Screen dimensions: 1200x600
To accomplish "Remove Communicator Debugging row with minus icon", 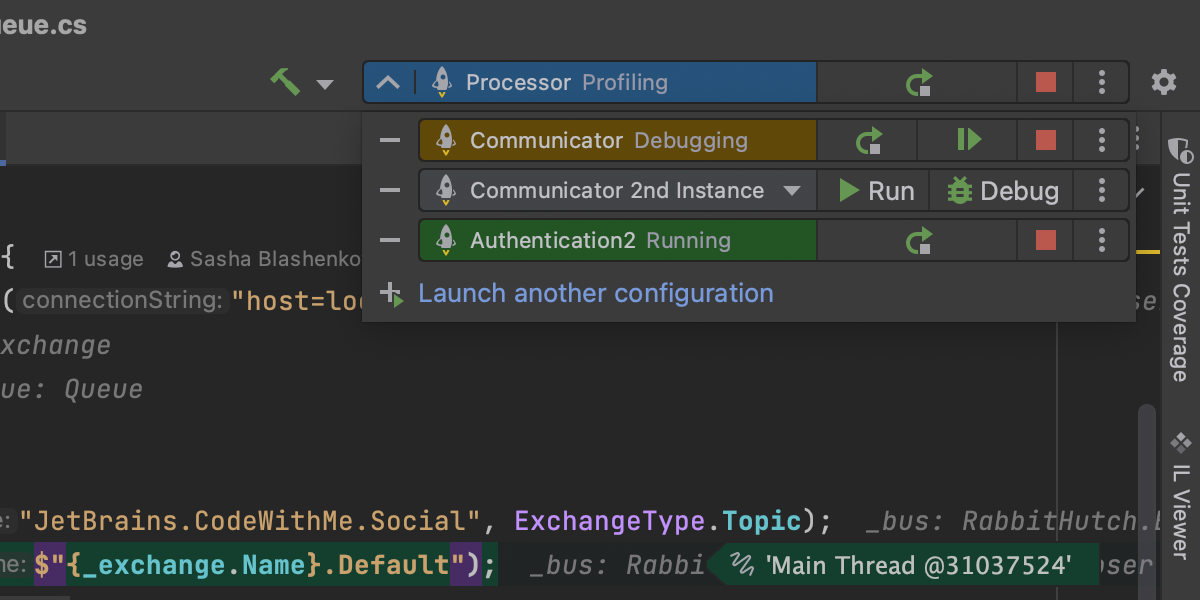I will tap(391, 140).
